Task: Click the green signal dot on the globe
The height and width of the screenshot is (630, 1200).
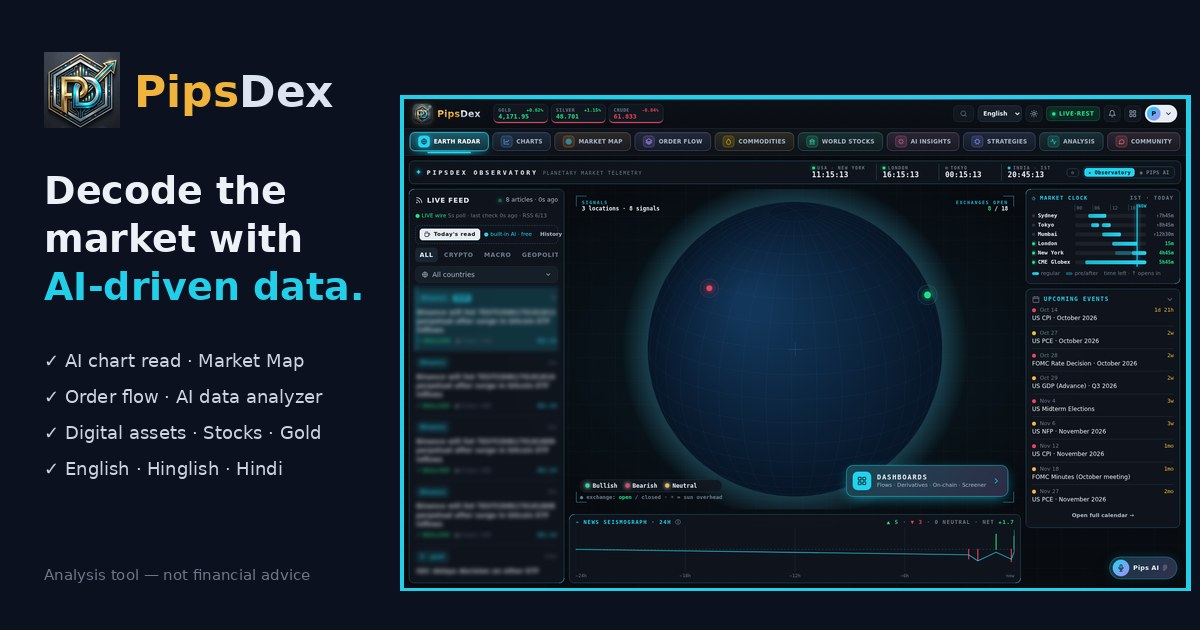Action: click(927, 295)
